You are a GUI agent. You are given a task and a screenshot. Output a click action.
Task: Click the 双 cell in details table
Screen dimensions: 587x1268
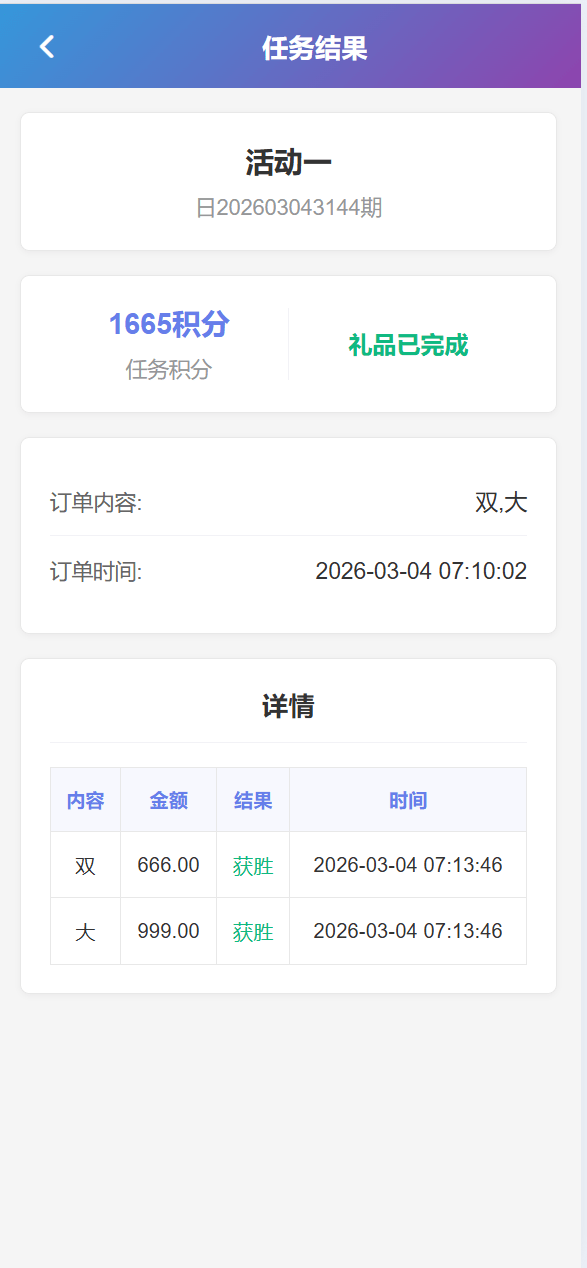[85, 865]
